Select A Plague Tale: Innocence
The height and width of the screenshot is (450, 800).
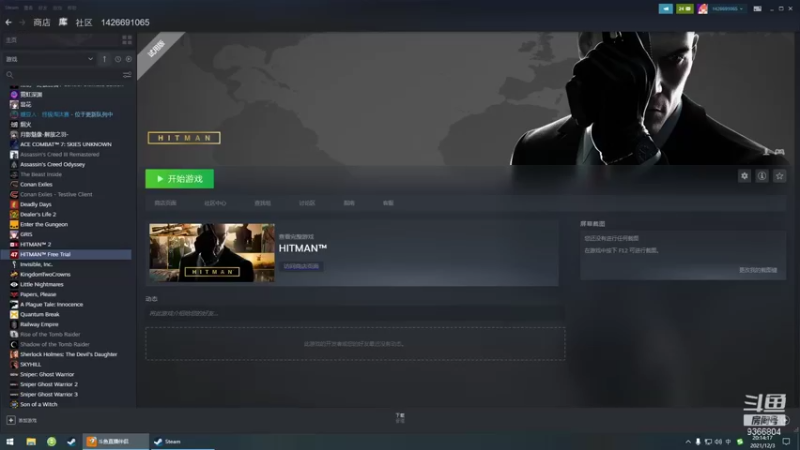pyautogui.click(x=52, y=305)
